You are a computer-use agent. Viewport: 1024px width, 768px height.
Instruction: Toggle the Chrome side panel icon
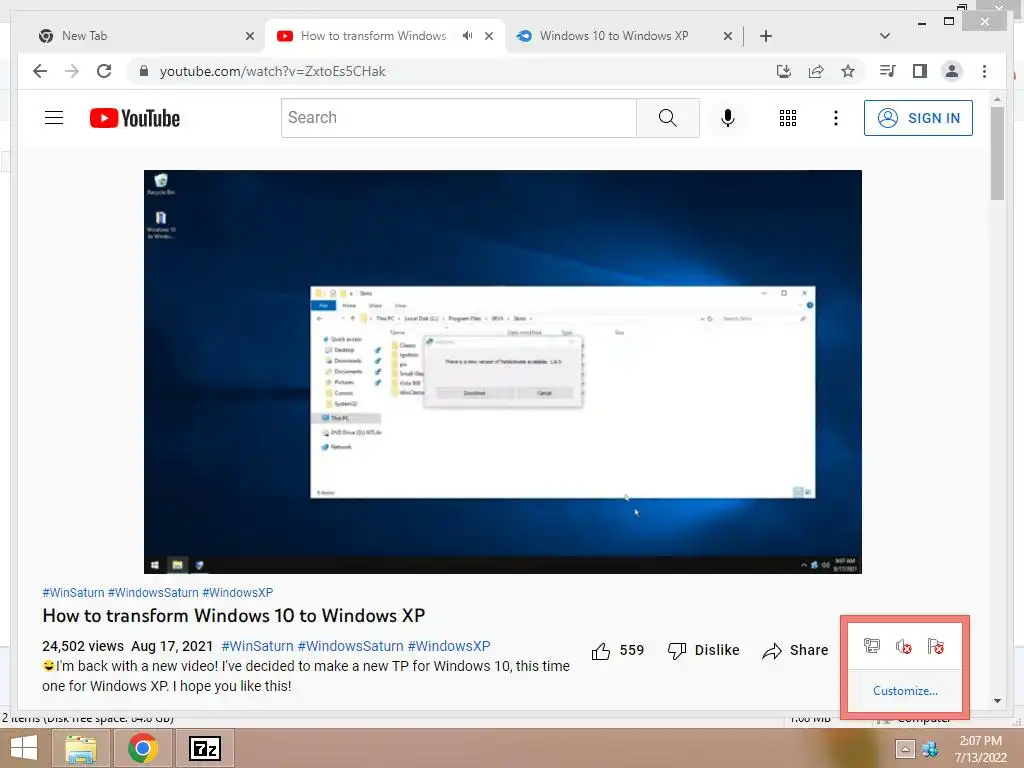coord(920,71)
